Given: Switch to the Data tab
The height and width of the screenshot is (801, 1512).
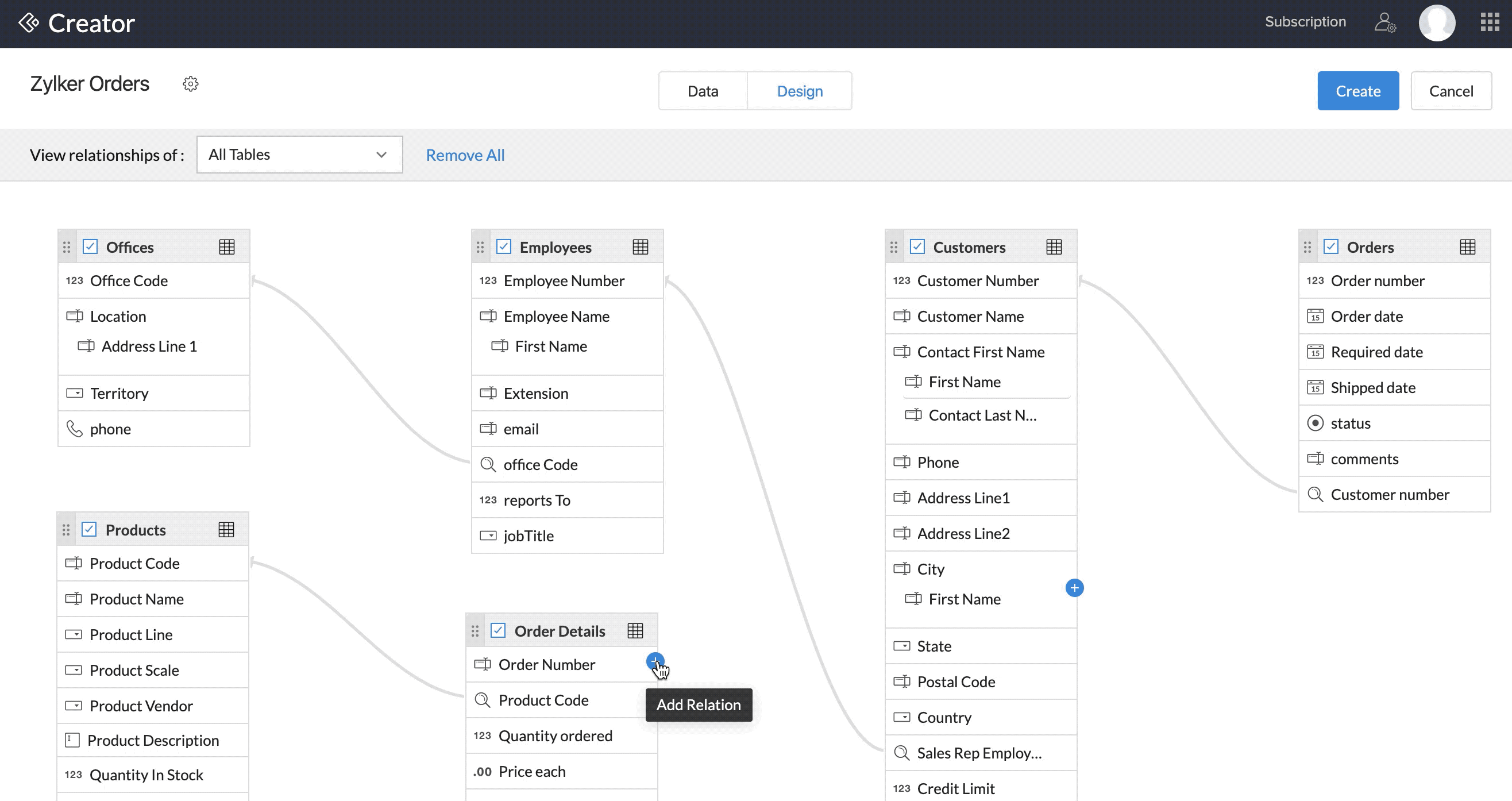Looking at the screenshot, I should pyautogui.click(x=703, y=91).
